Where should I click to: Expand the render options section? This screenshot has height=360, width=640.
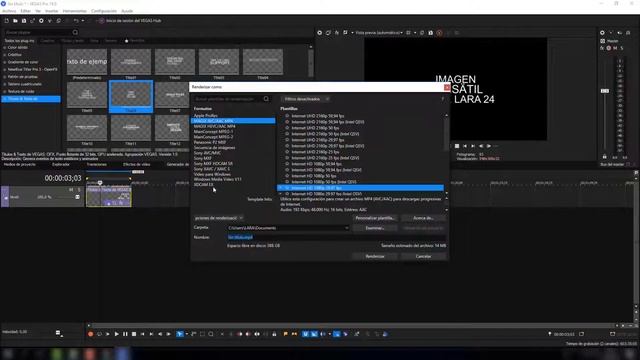[x=218, y=218]
